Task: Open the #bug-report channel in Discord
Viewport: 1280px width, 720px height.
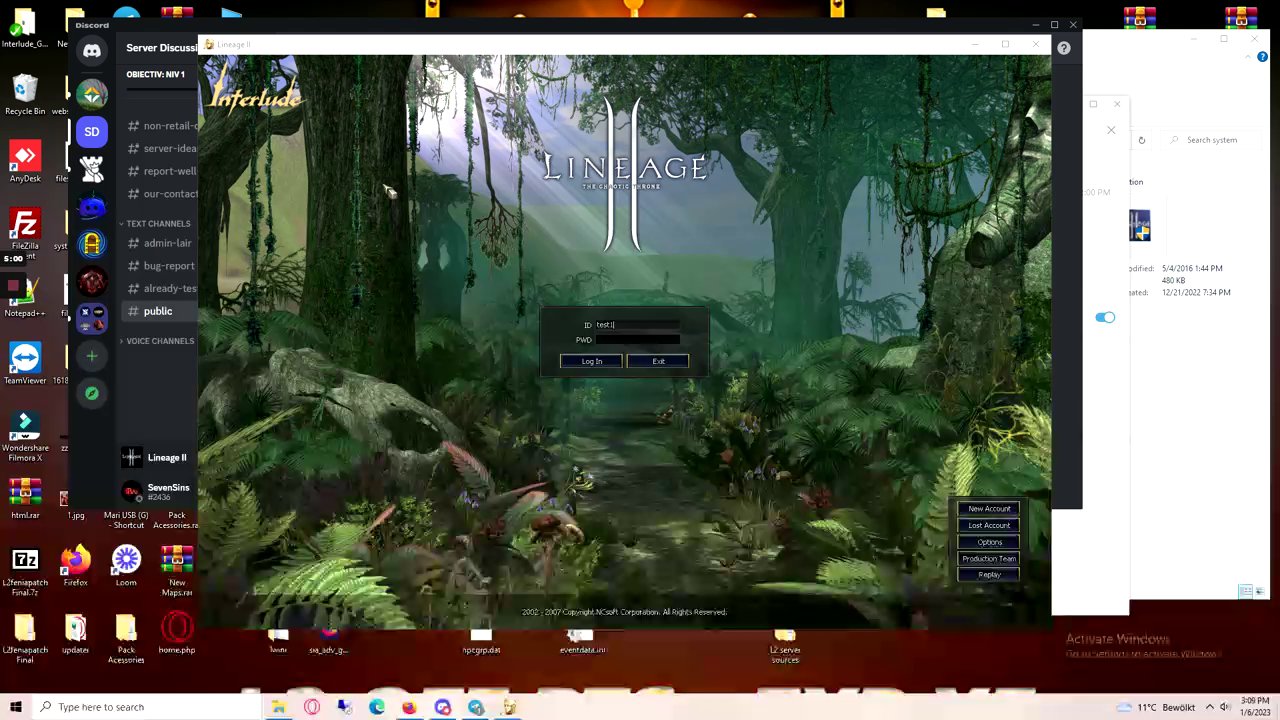Action: point(162,266)
